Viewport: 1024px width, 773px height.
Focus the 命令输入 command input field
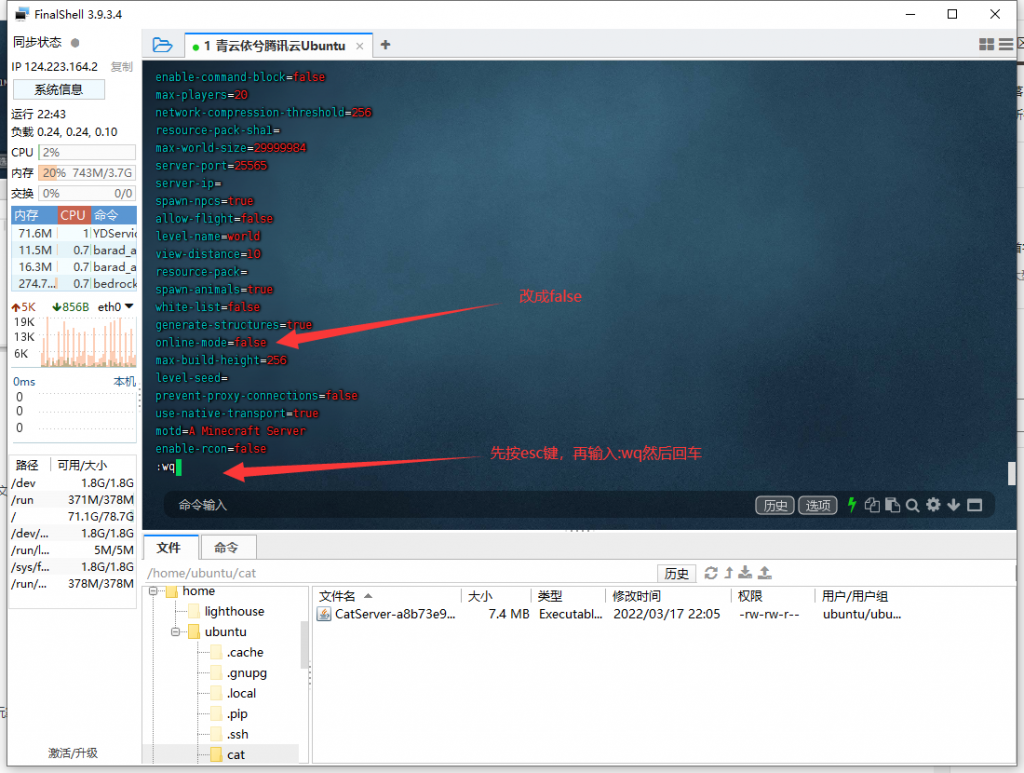pyautogui.click(x=457, y=505)
